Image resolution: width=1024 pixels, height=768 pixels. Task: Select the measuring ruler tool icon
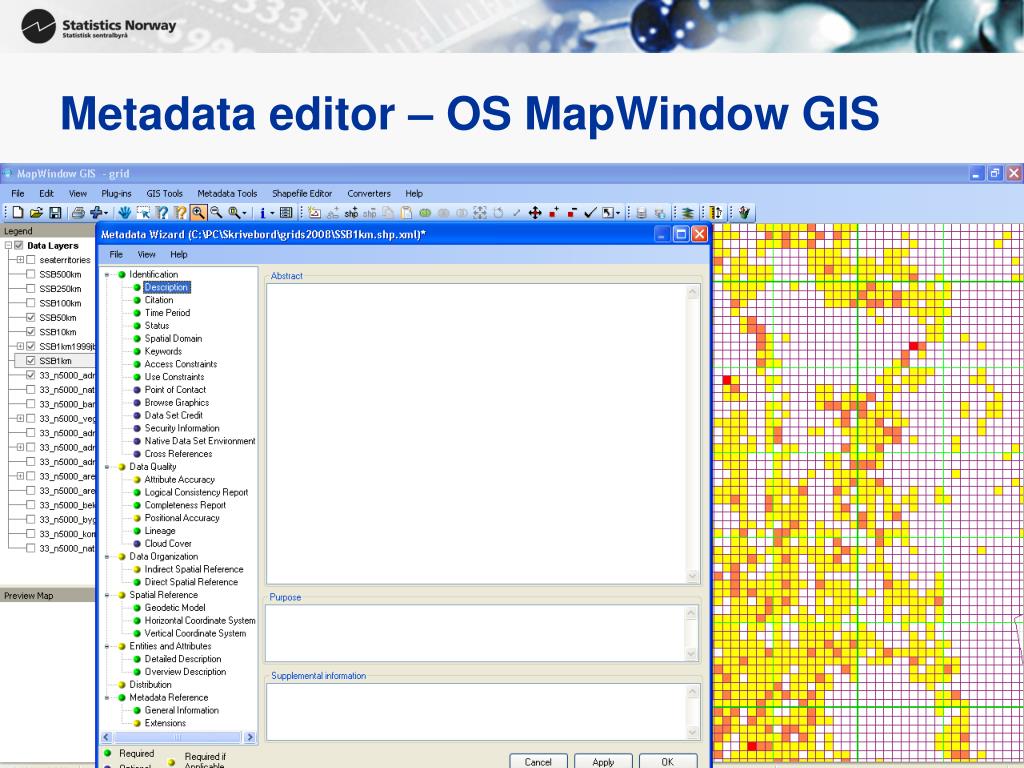(x=716, y=212)
